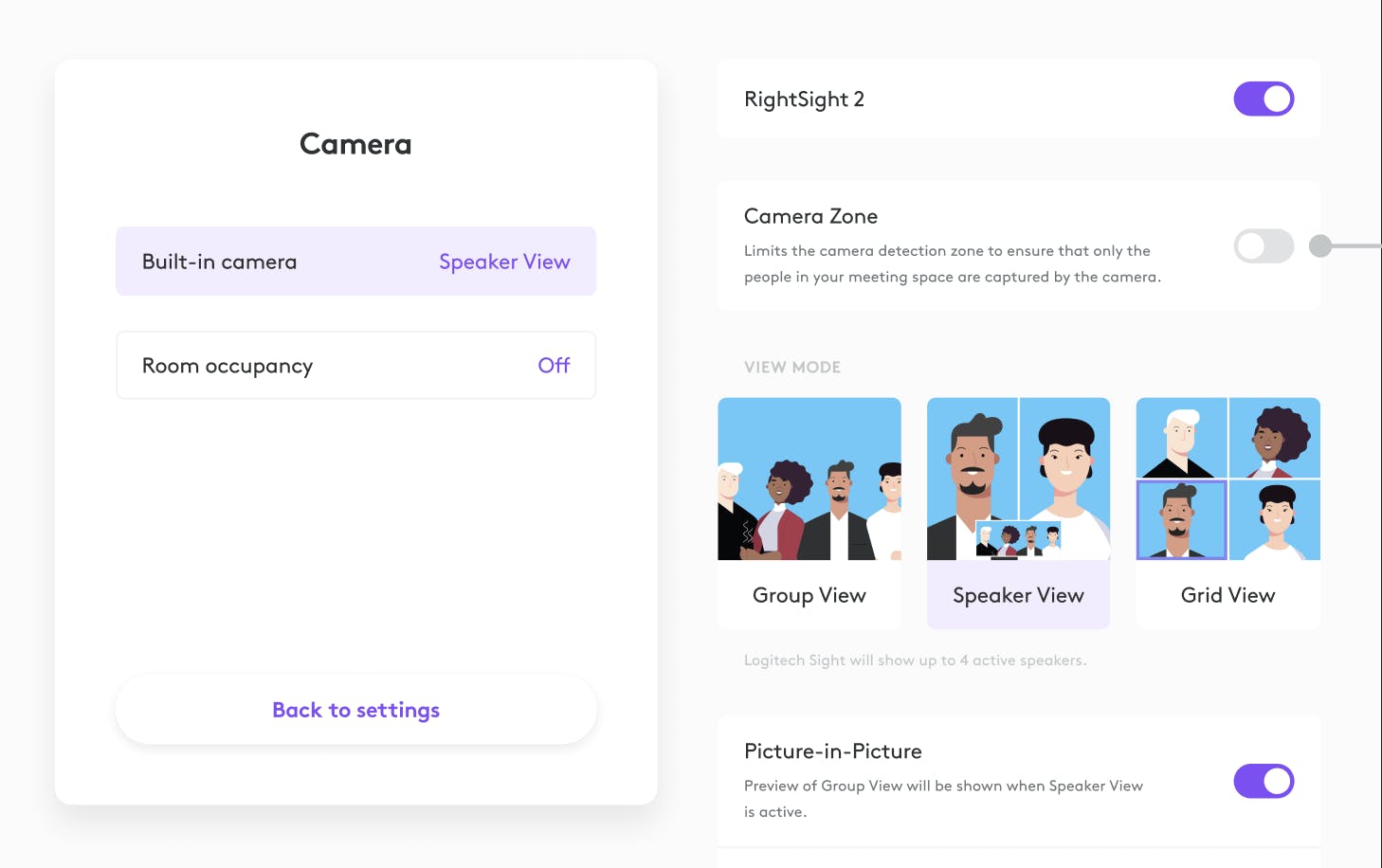The image size is (1382, 868).
Task: Click the Room occupancy Off value
Action: click(554, 365)
